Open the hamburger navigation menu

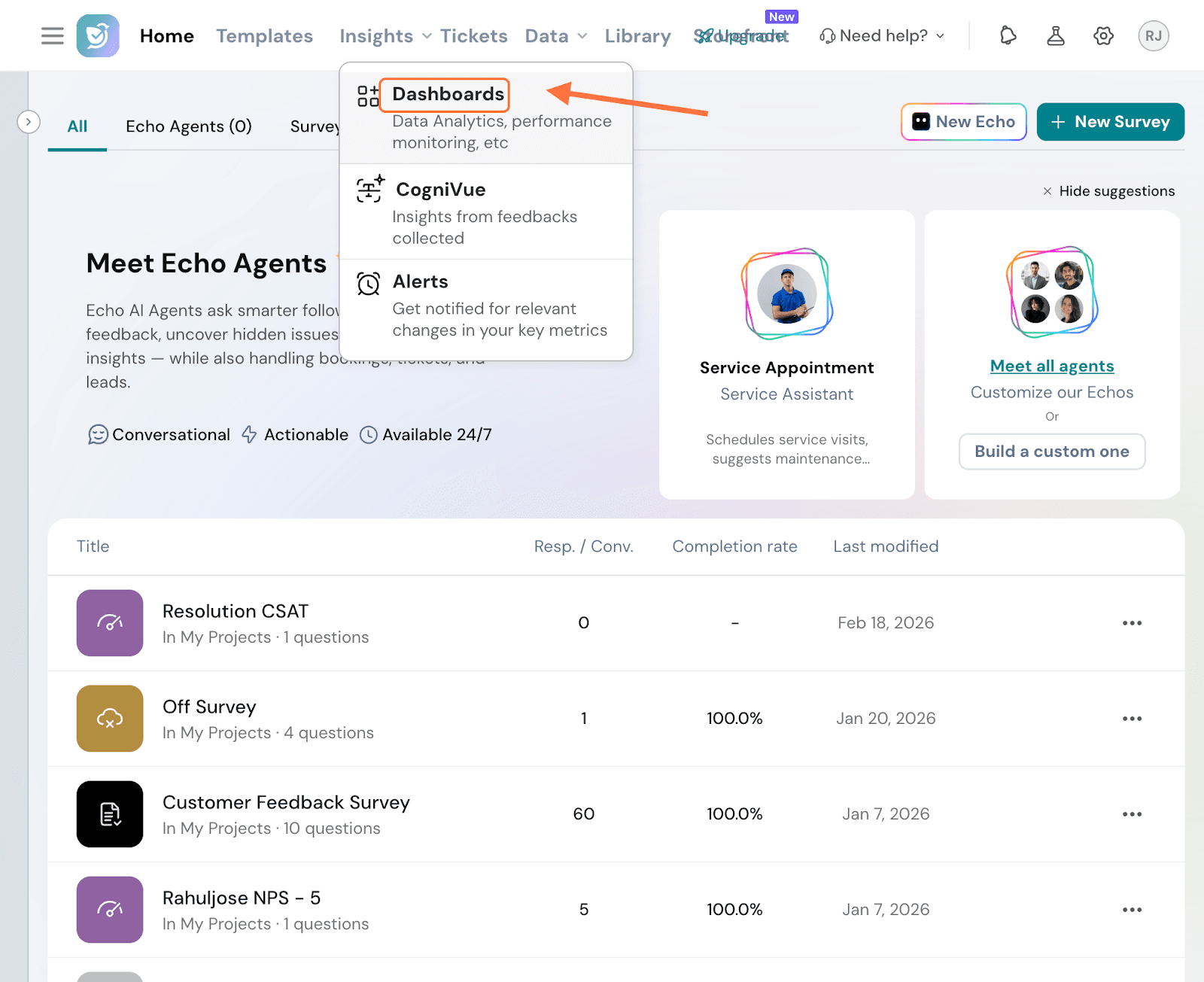coord(52,36)
